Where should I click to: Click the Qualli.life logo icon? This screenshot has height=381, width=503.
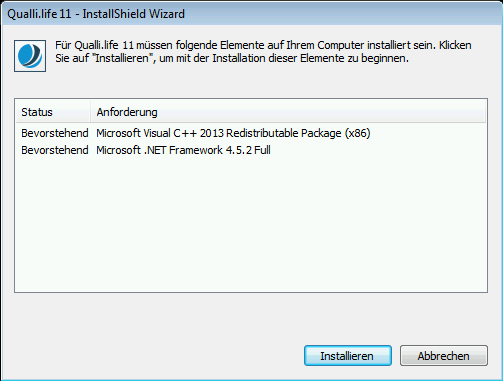pyautogui.click(x=30, y=56)
